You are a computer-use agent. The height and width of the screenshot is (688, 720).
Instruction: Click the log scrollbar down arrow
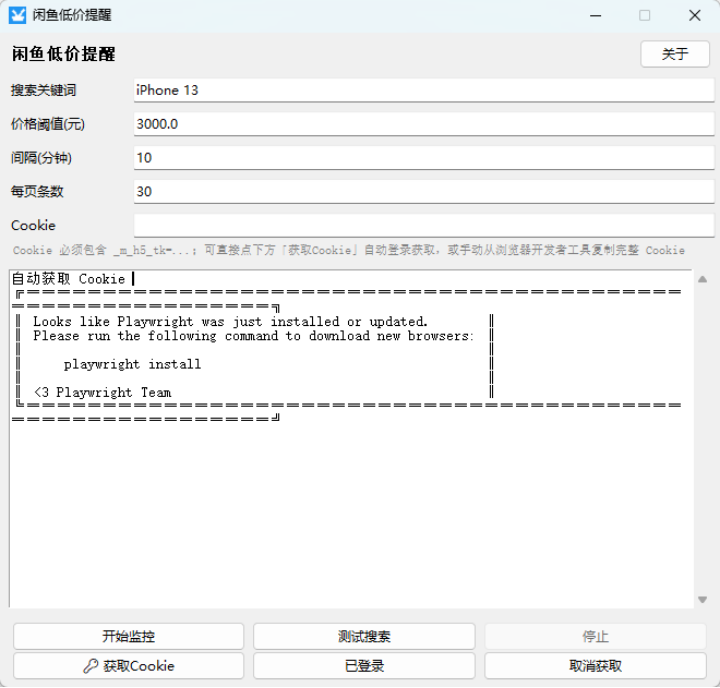702,599
